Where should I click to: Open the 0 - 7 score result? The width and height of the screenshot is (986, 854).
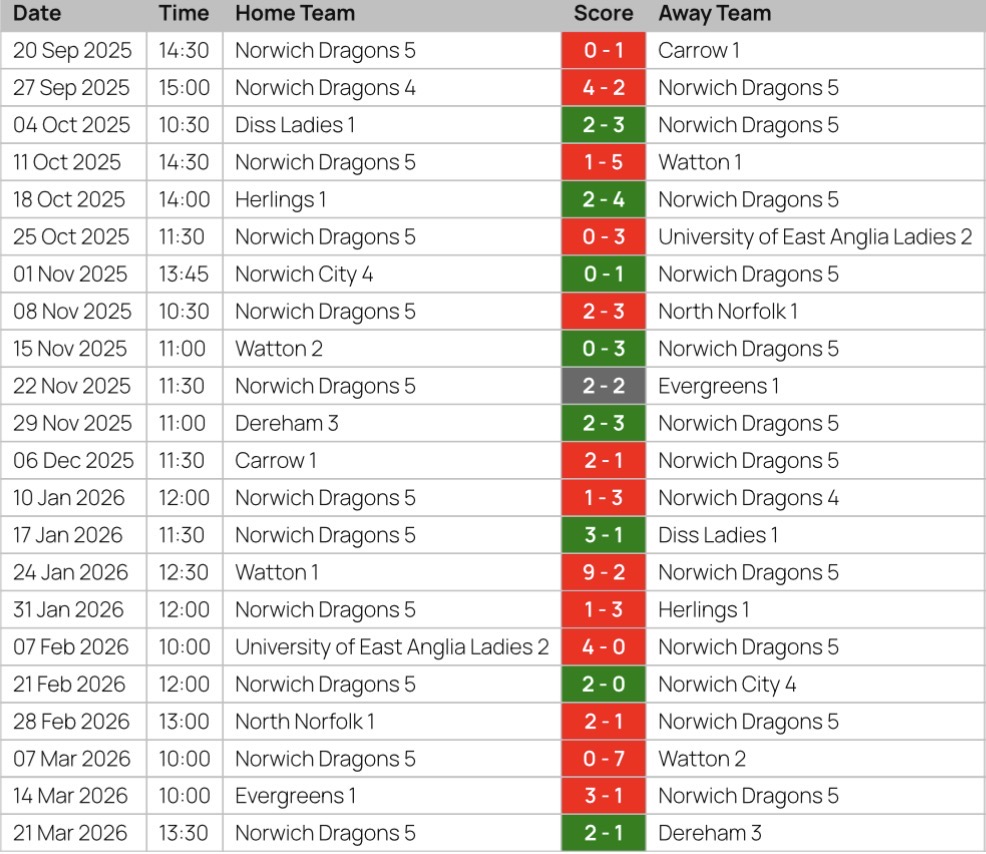pyautogui.click(x=603, y=759)
